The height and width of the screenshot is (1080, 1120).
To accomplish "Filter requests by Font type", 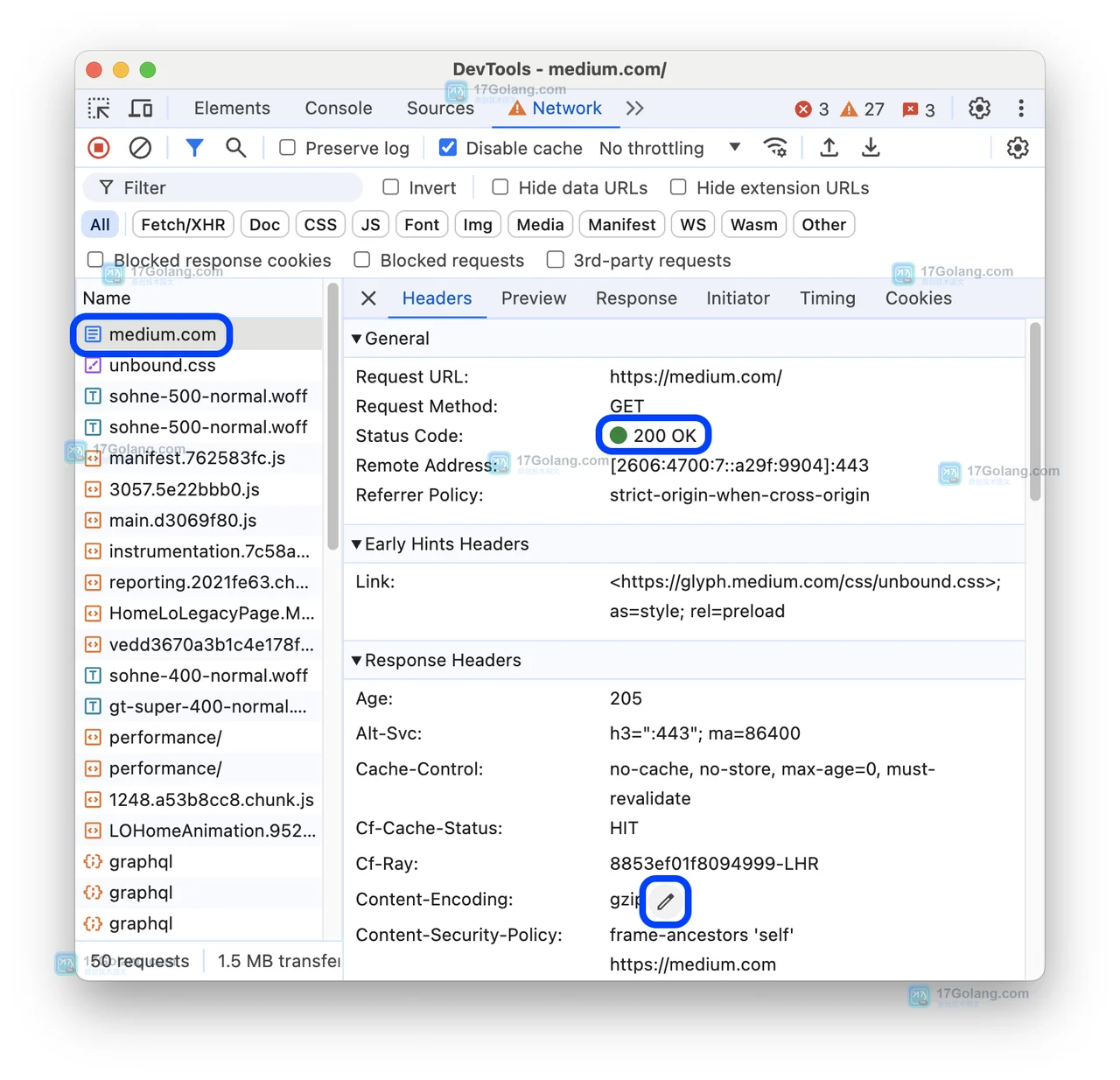I will (x=422, y=225).
